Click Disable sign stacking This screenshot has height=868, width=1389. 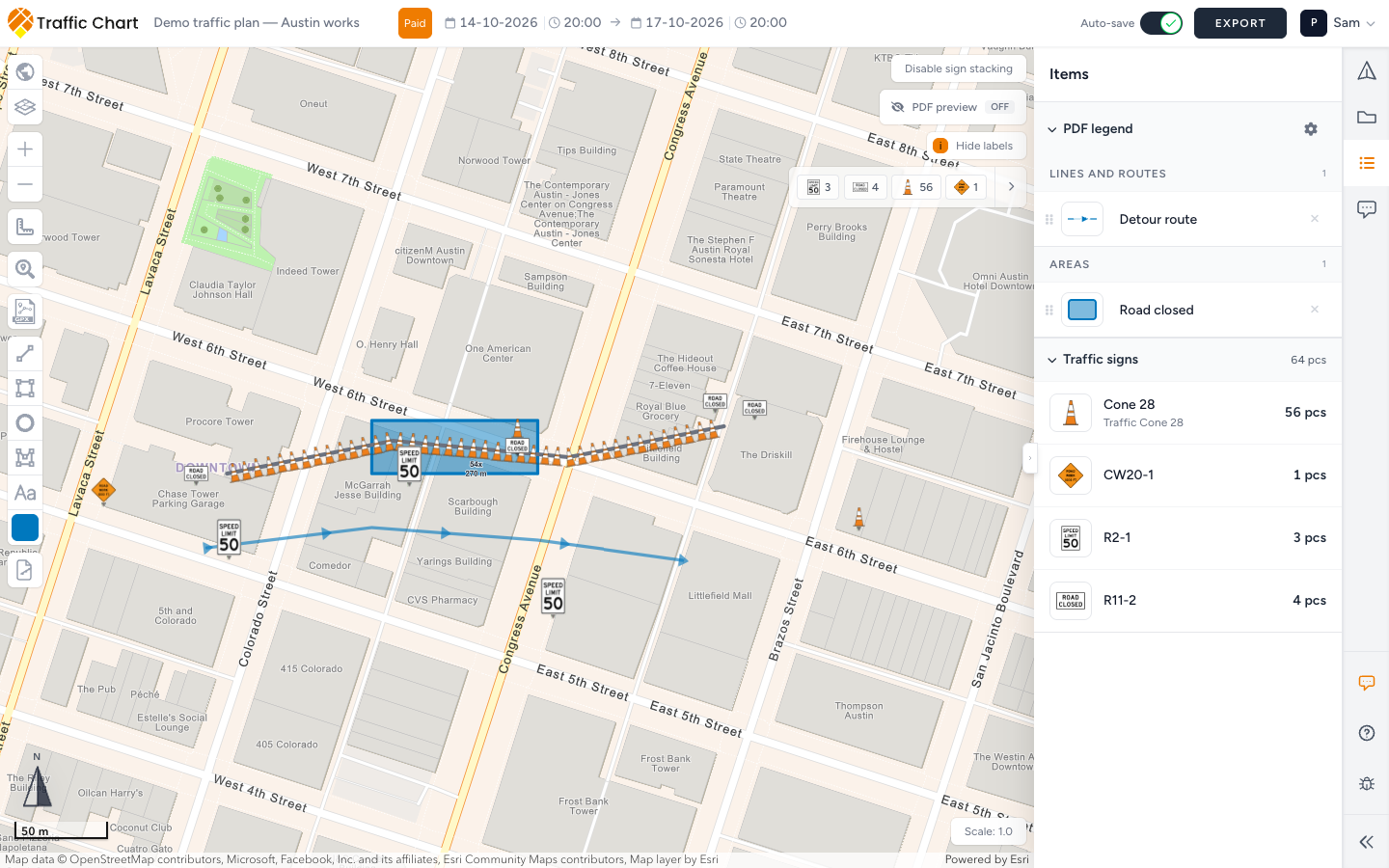click(959, 68)
